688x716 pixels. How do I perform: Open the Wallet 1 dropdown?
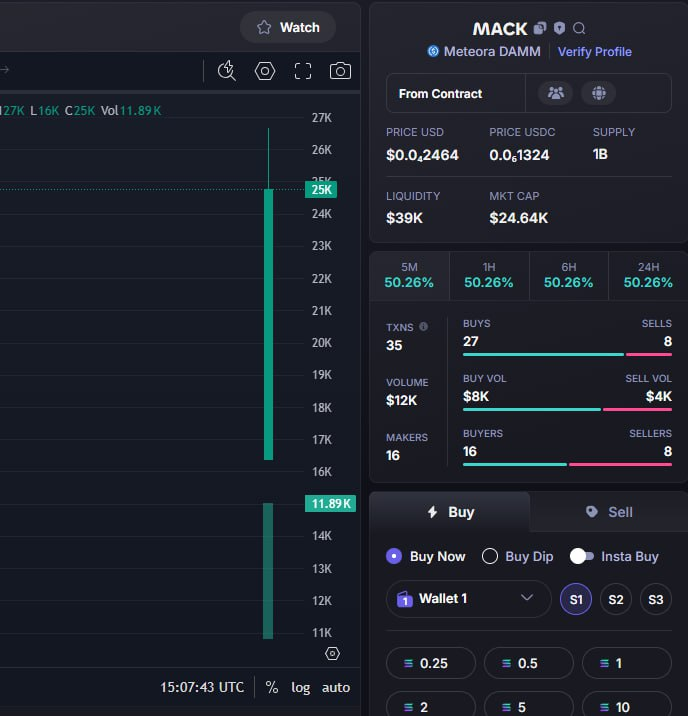[468, 599]
